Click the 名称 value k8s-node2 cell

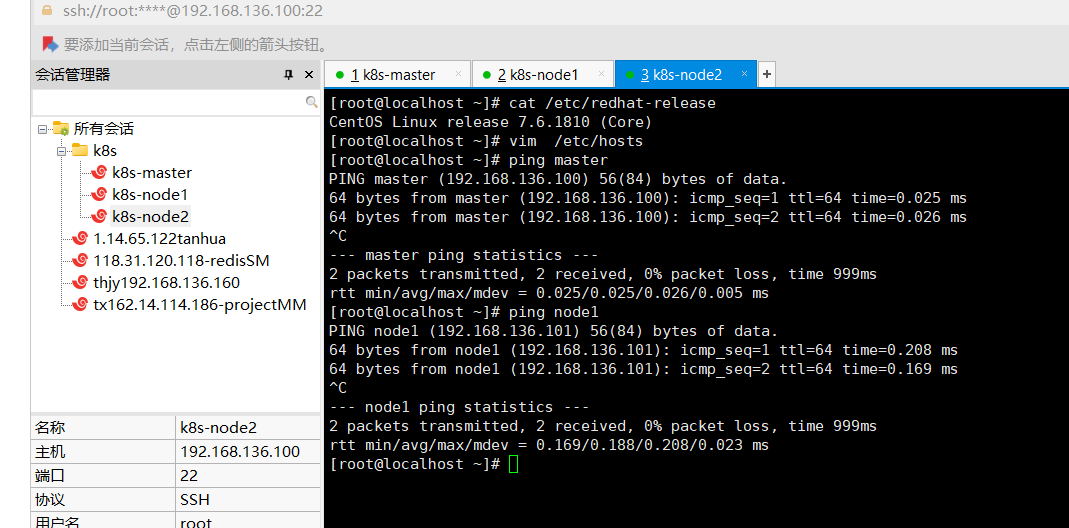(x=247, y=428)
